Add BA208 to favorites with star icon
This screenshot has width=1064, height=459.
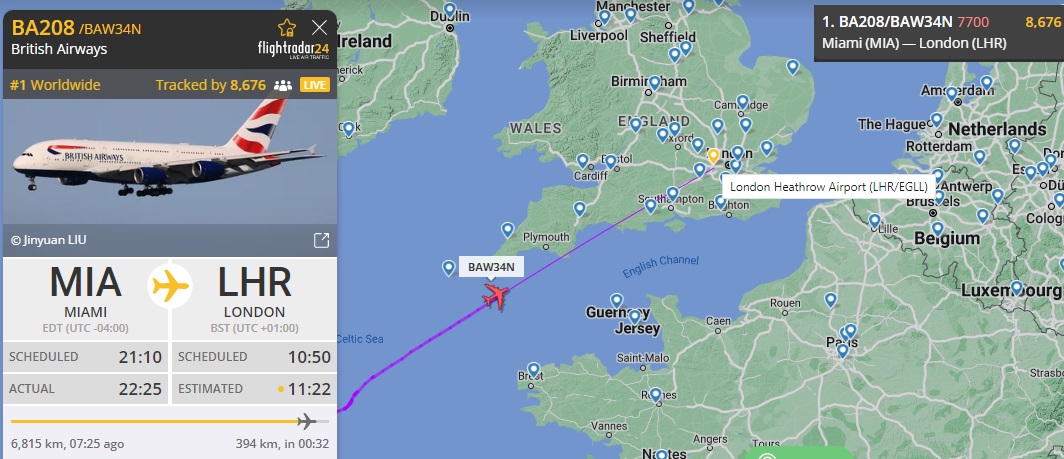[x=287, y=28]
